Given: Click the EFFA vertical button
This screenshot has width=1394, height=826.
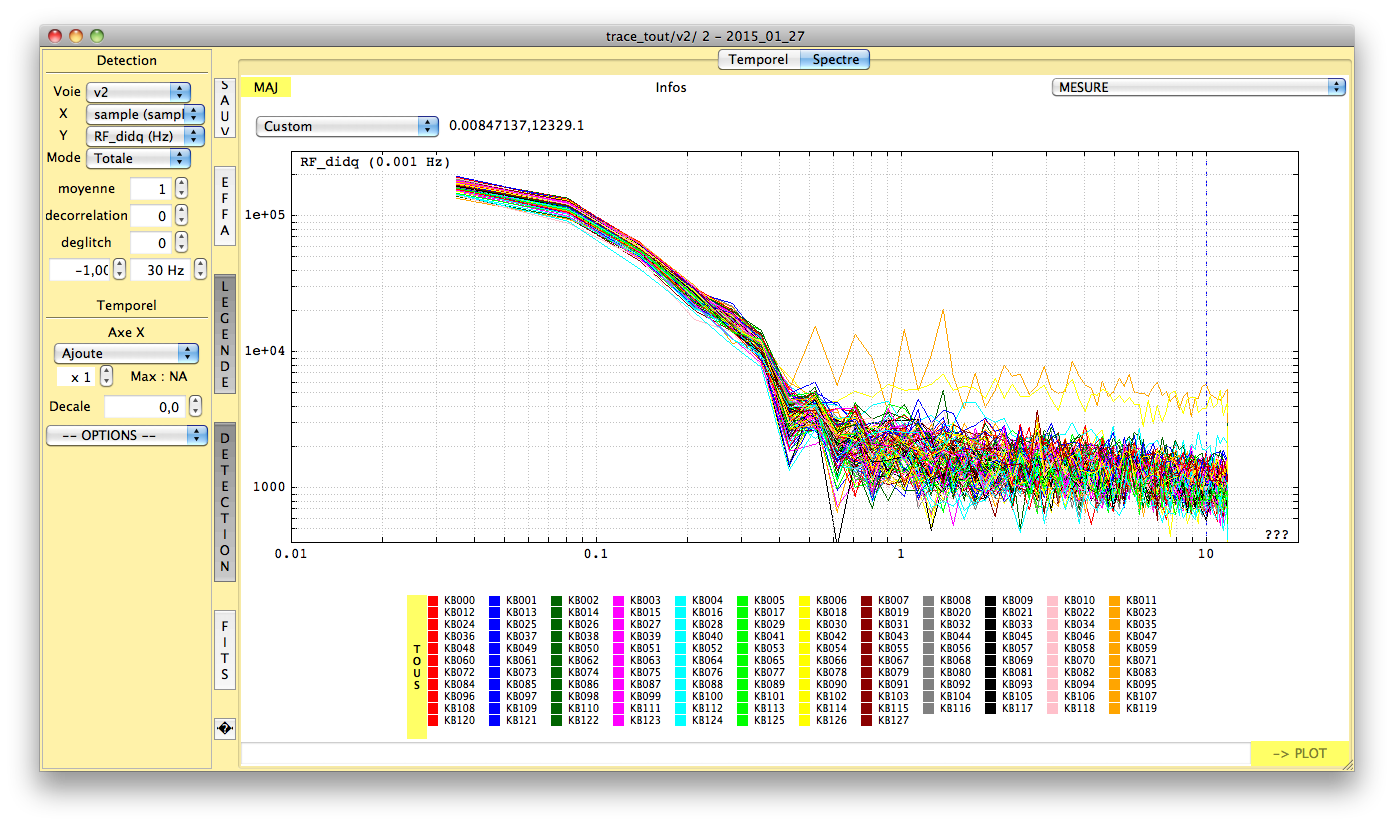Looking at the screenshot, I should 225,206.
